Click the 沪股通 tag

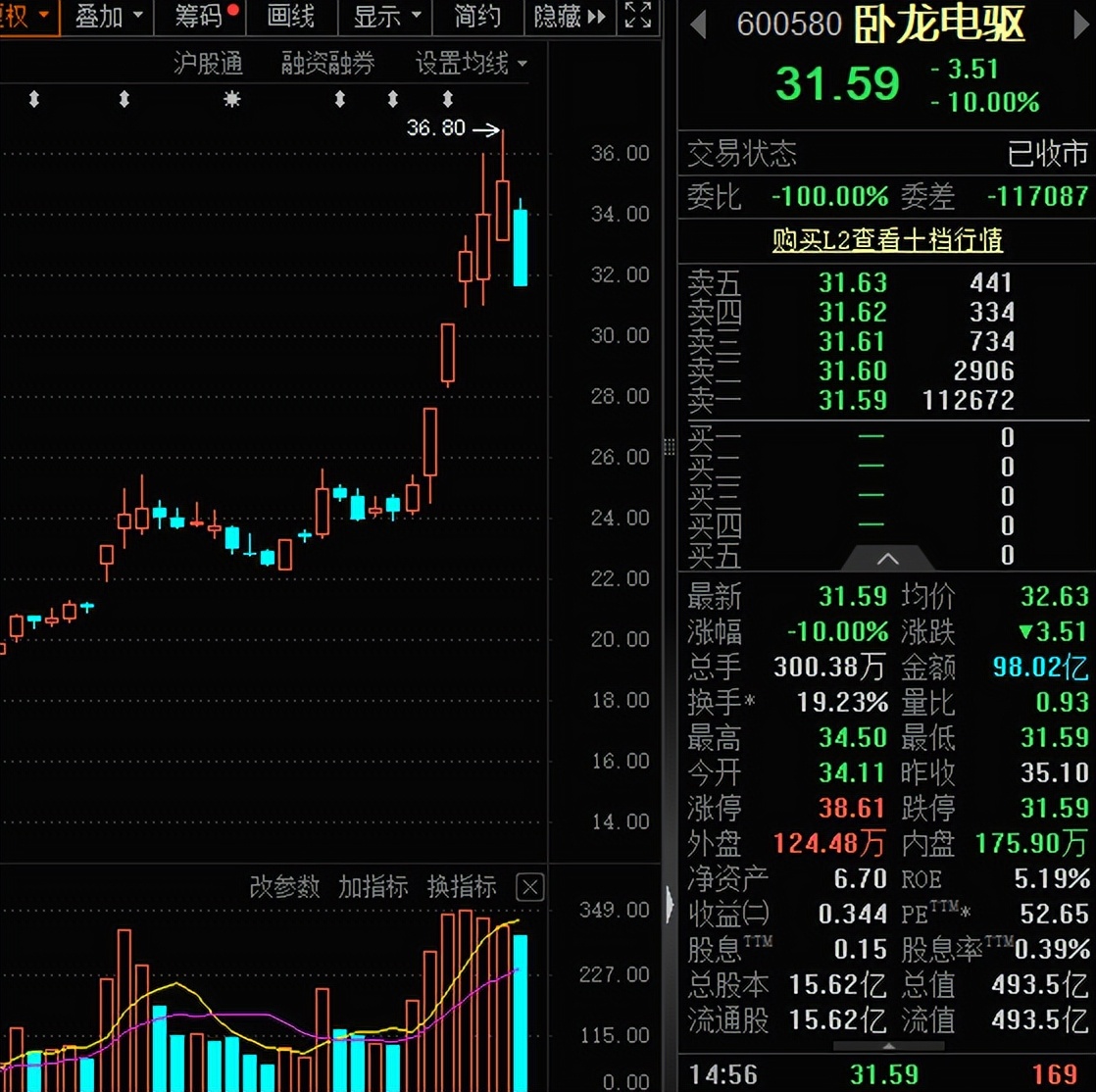[x=208, y=64]
